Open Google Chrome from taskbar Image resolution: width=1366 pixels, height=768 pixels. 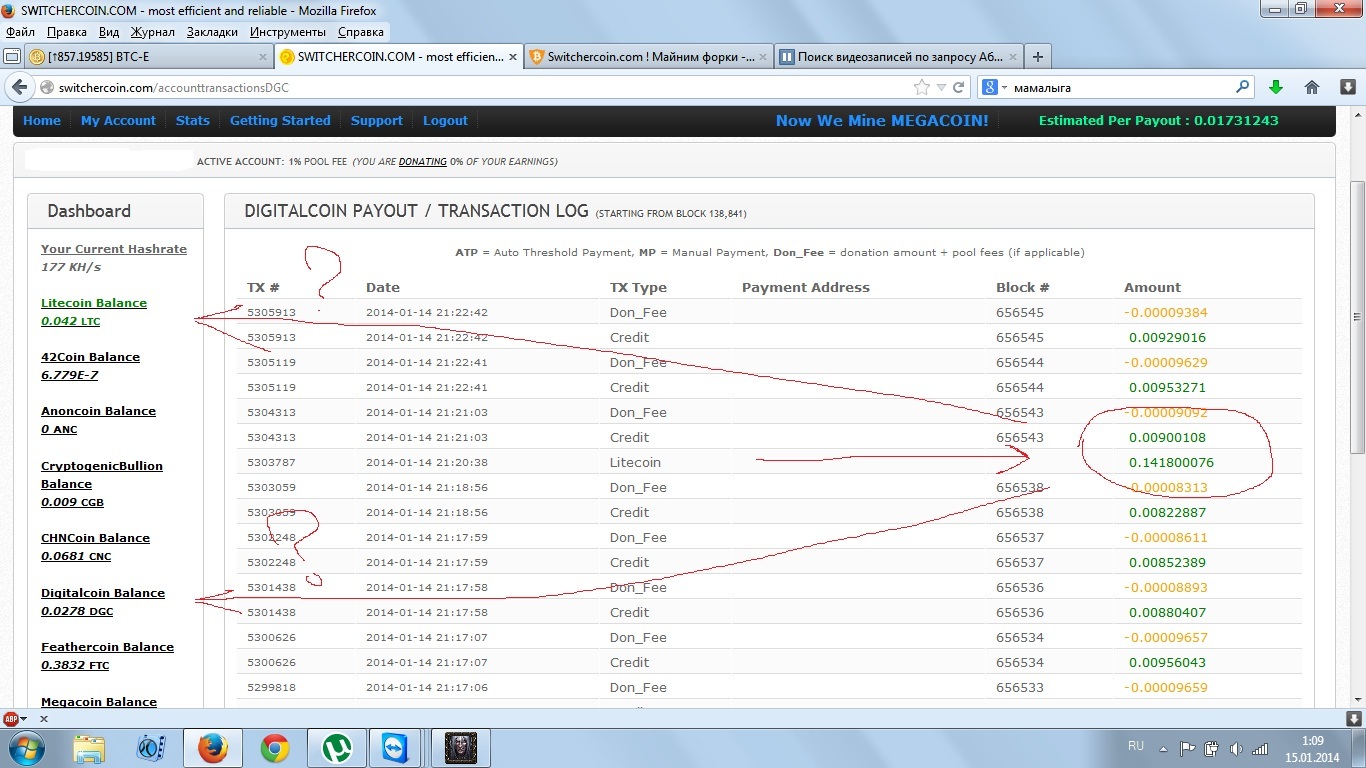(275, 748)
